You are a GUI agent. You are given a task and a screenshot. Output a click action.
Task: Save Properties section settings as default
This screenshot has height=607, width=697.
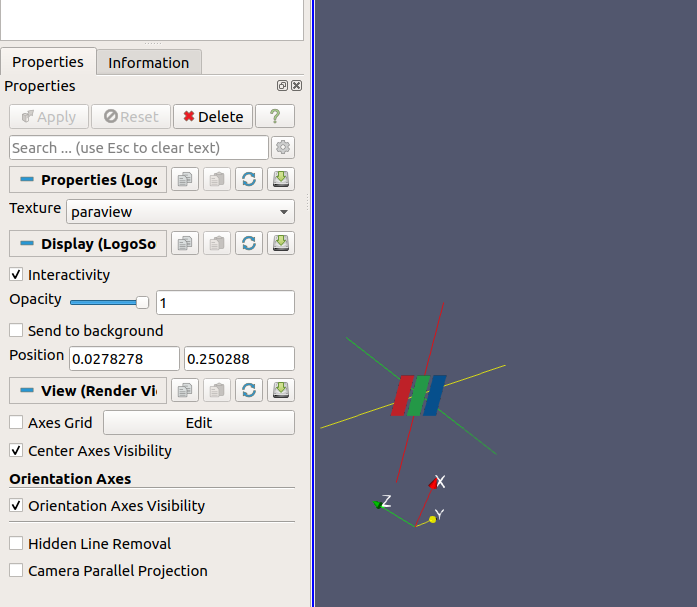[x=281, y=179]
